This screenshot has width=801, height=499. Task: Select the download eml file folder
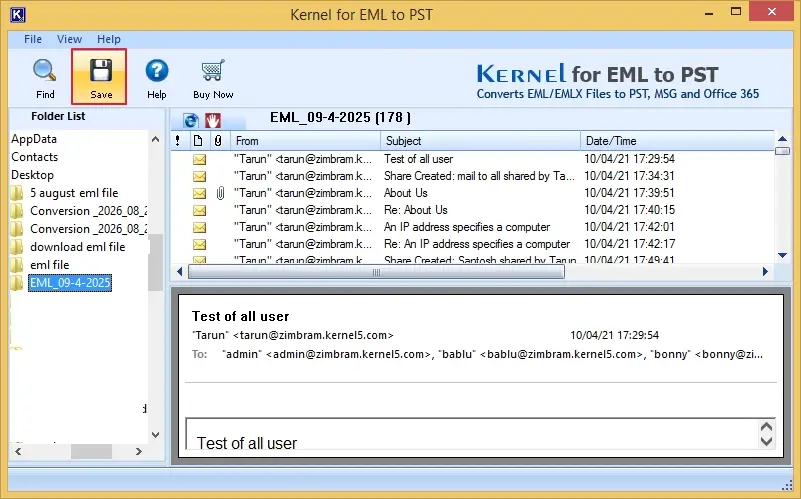78,247
